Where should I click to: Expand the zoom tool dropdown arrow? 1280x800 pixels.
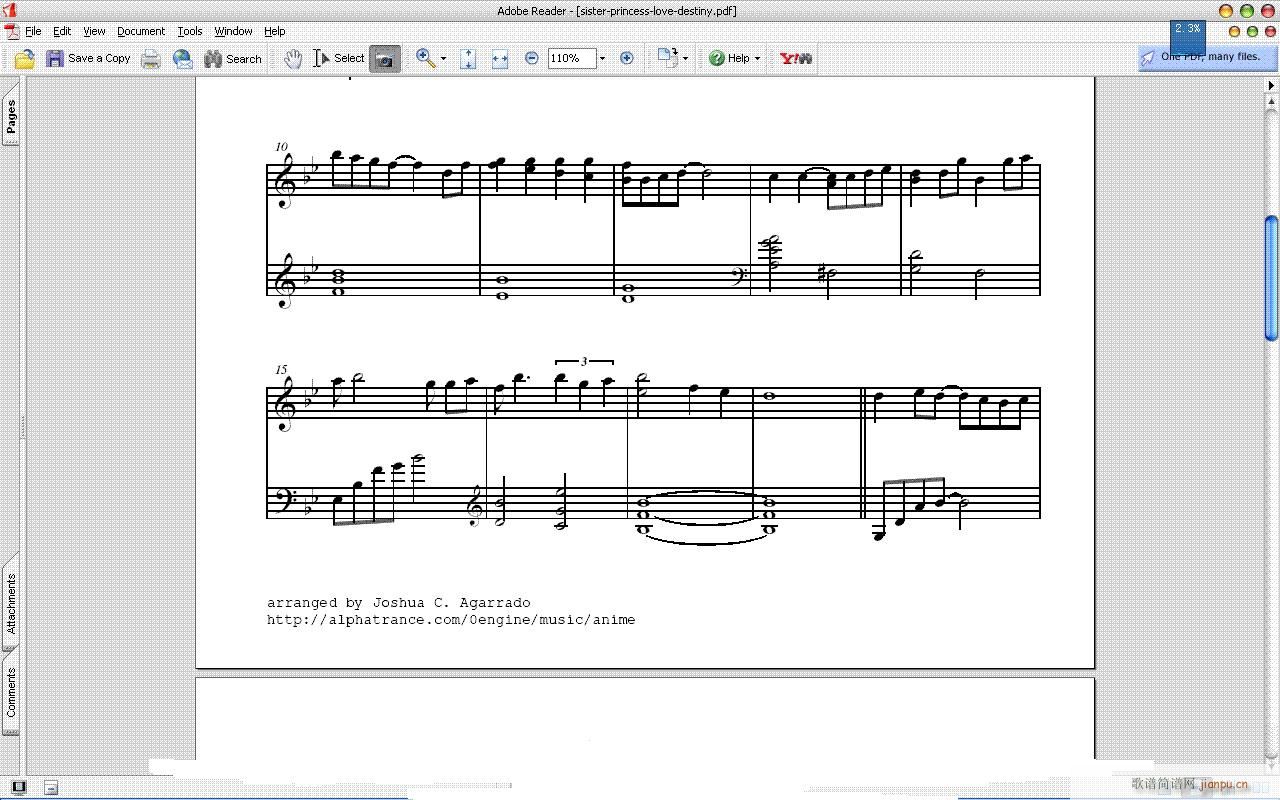pyautogui.click(x=444, y=59)
